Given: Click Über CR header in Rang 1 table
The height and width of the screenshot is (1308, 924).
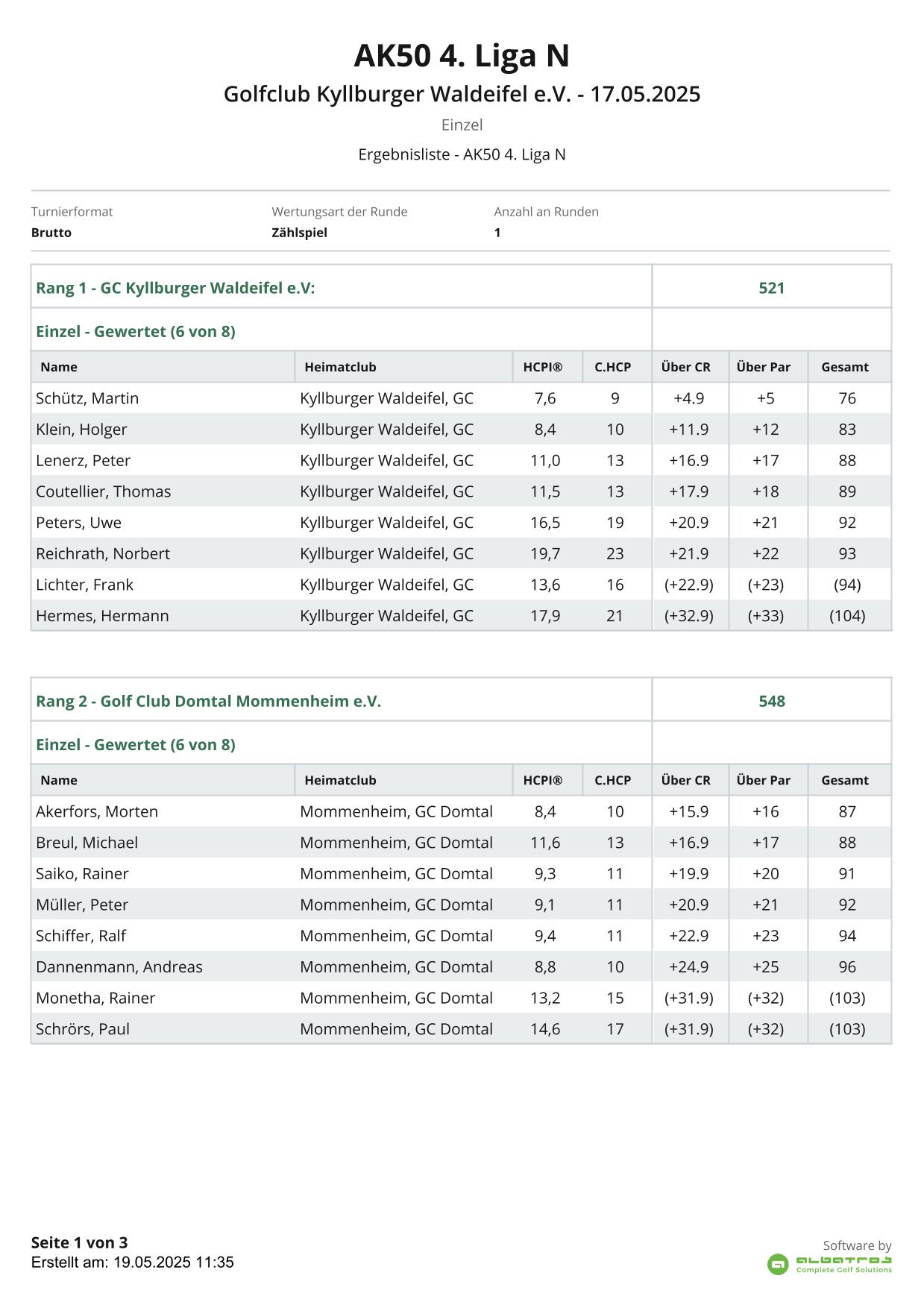Looking at the screenshot, I should 685,367.
